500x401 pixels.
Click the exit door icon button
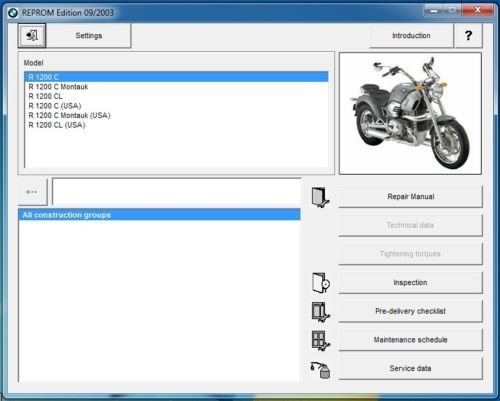[32, 35]
